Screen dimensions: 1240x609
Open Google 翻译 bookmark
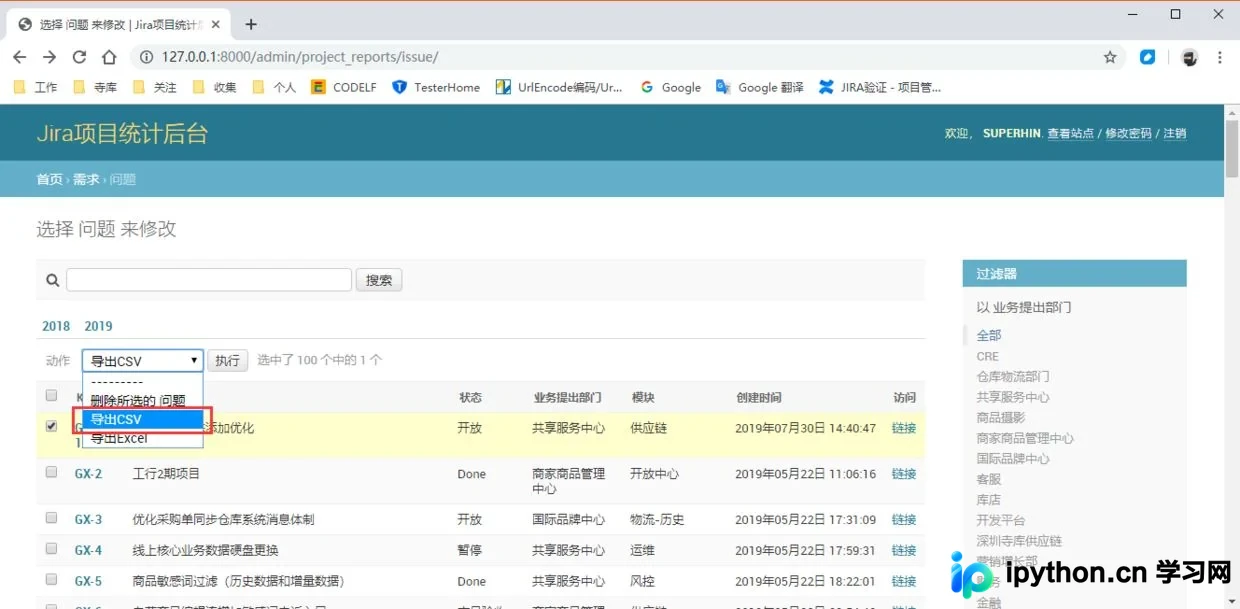click(760, 87)
